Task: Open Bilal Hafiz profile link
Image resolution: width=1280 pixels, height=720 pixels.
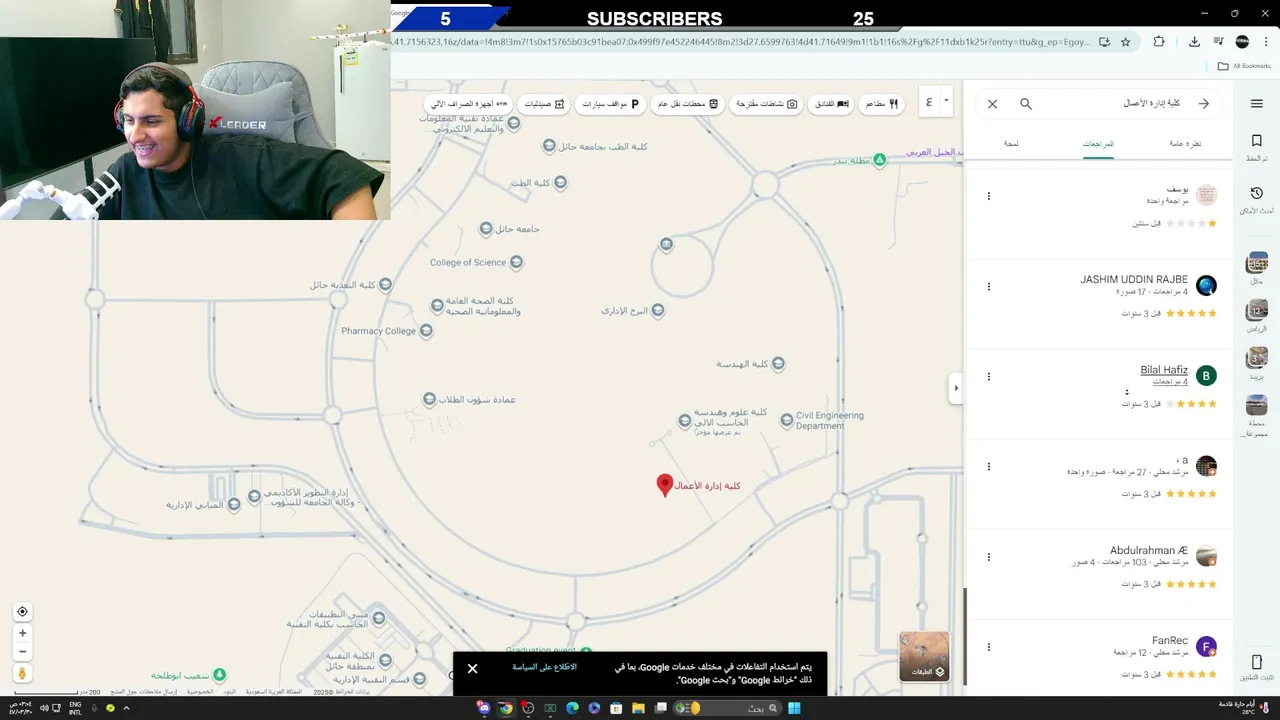Action: click(1164, 370)
